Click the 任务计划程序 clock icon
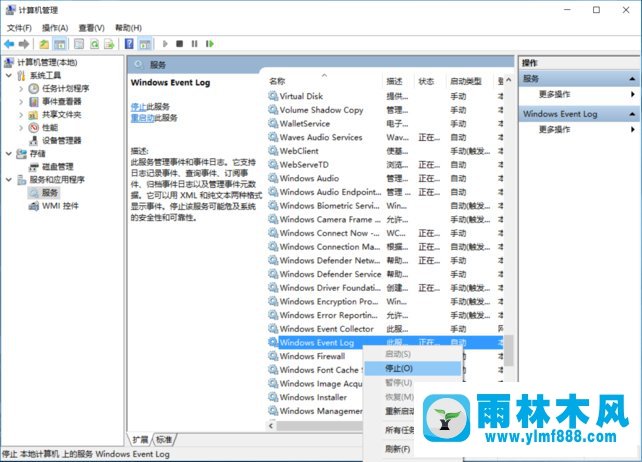This screenshot has width=642, height=462. pos(34,88)
